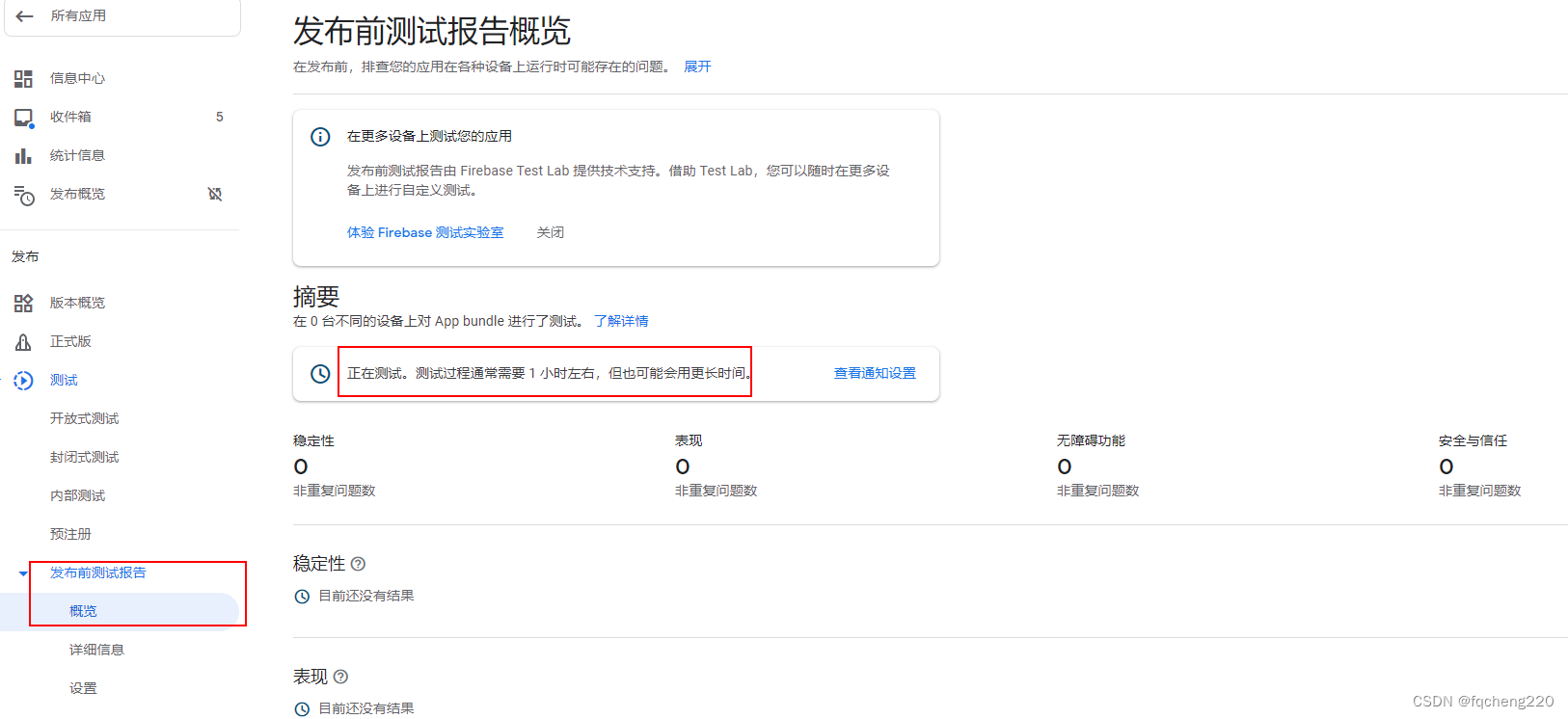Go to 预注册

(x=70, y=534)
